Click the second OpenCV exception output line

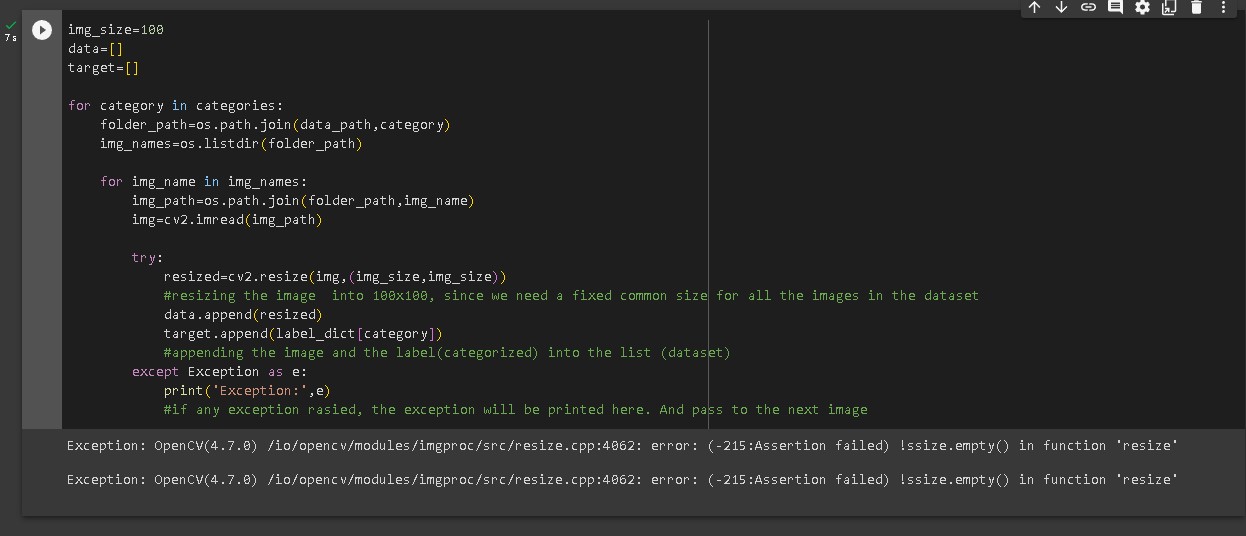(622, 480)
